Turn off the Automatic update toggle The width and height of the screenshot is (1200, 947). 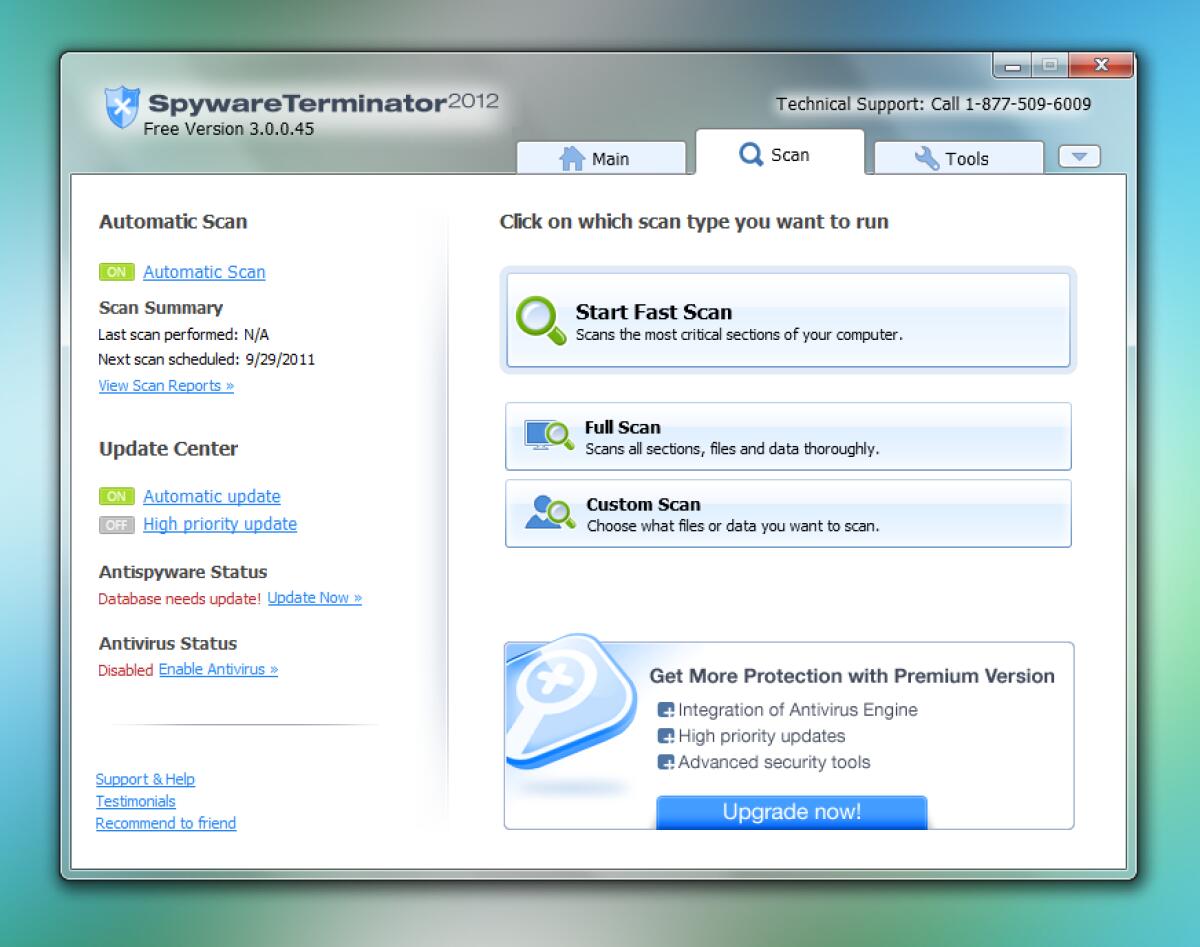pyautogui.click(x=116, y=496)
